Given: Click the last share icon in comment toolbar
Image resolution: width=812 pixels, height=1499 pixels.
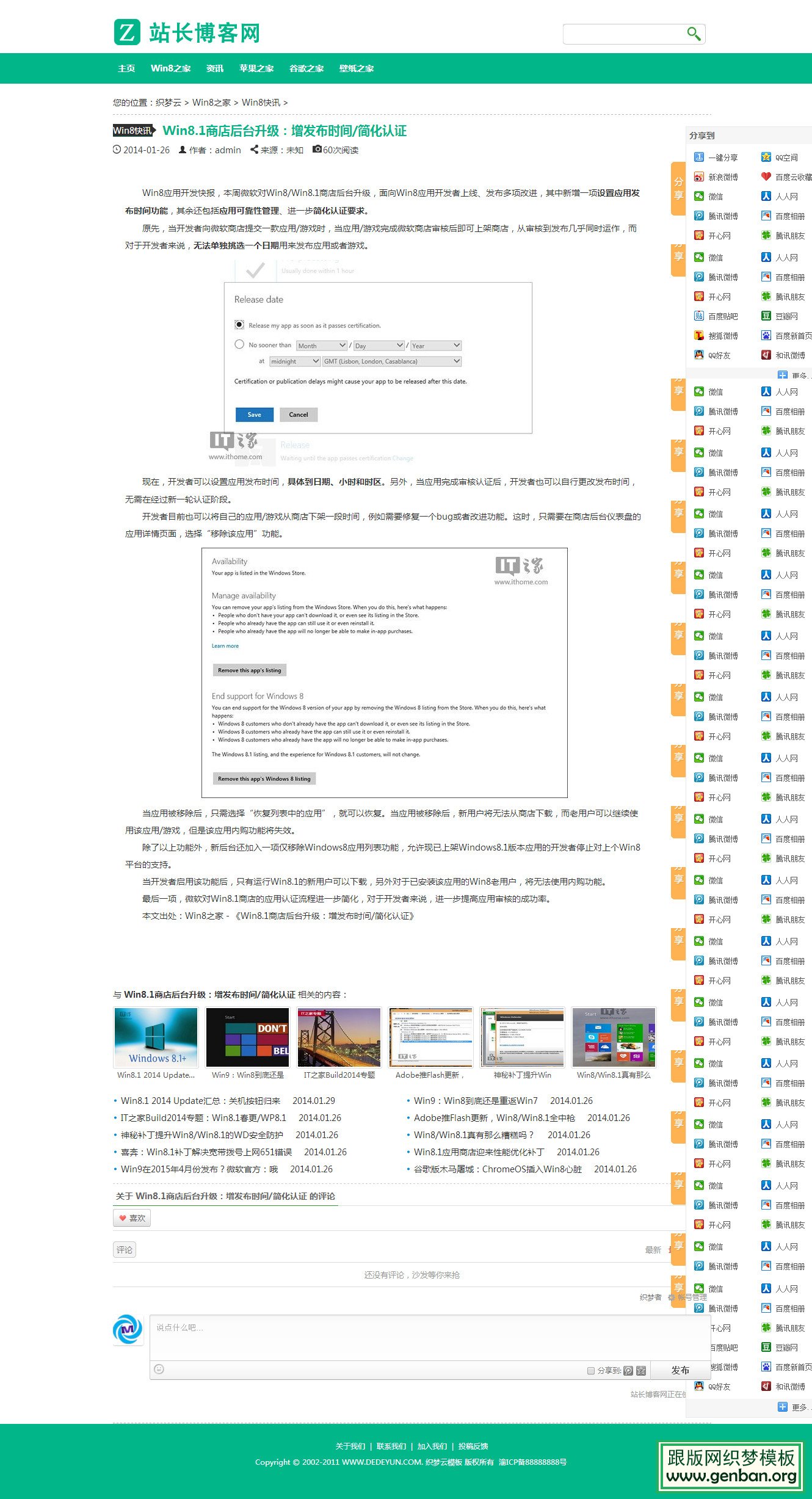Looking at the screenshot, I should [641, 1371].
